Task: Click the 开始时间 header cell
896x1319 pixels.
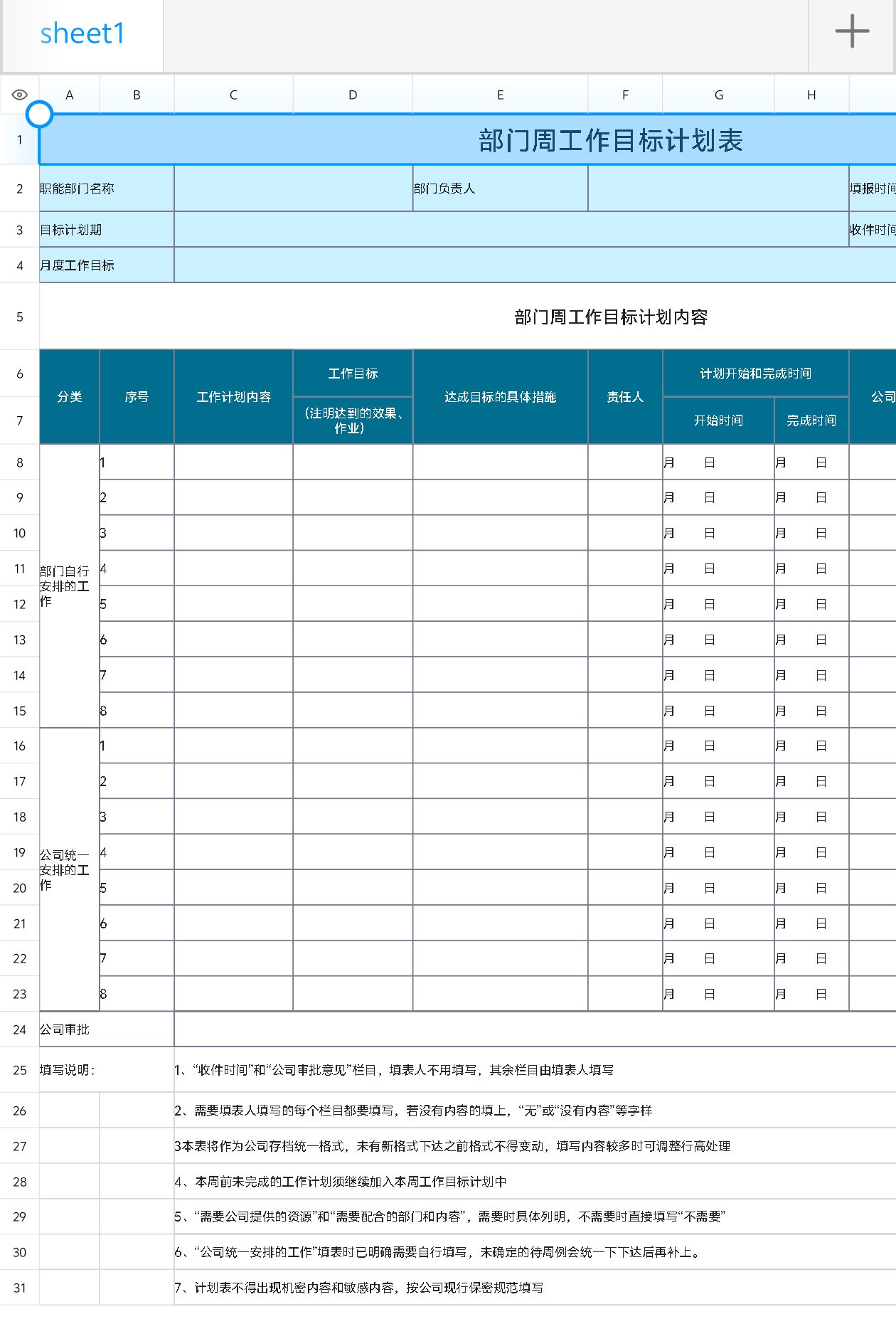Action: click(x=718, y=420)
